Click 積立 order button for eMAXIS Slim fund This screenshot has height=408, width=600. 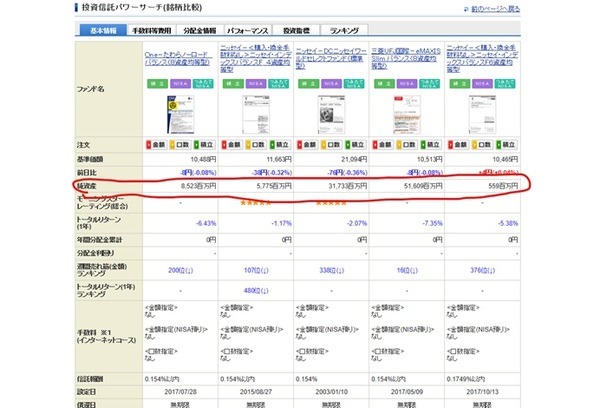tap(430, 145)
